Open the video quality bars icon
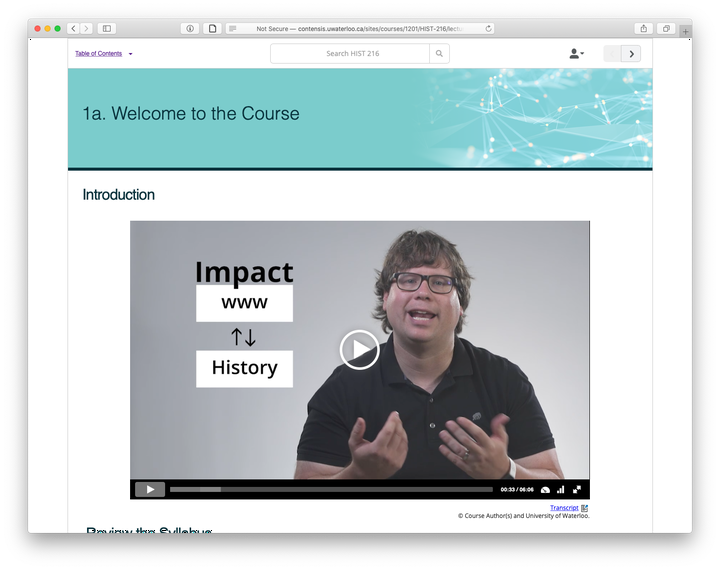The height and width of the screenshot is (570, 720). click(561, 490)
